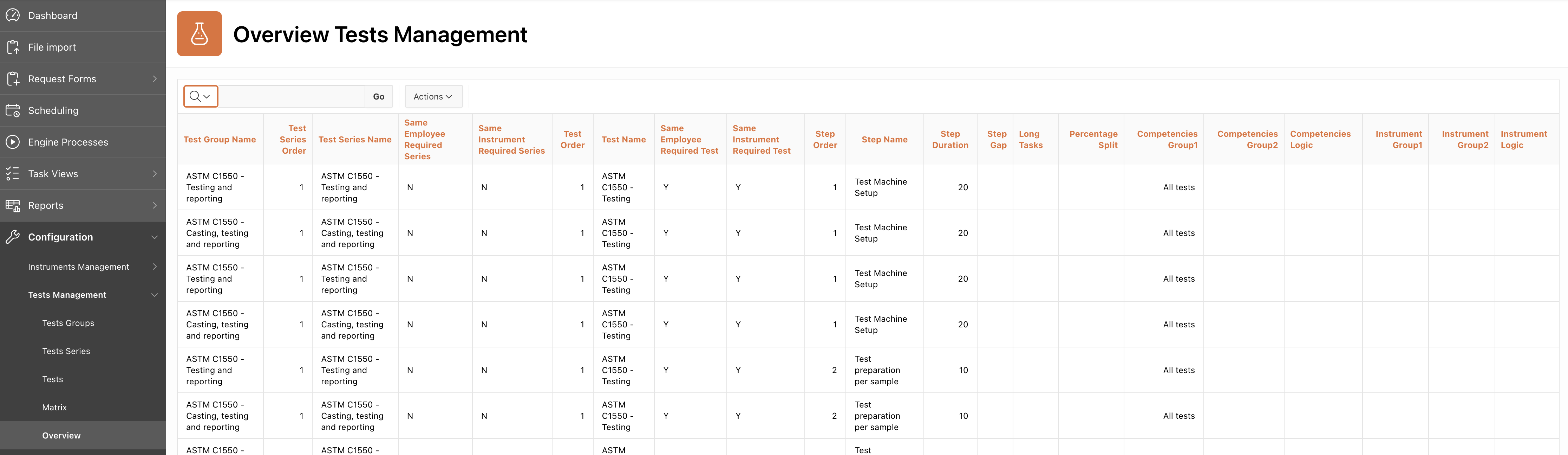
Task: Click the Task Views list icon
Action: click(13, 174)
